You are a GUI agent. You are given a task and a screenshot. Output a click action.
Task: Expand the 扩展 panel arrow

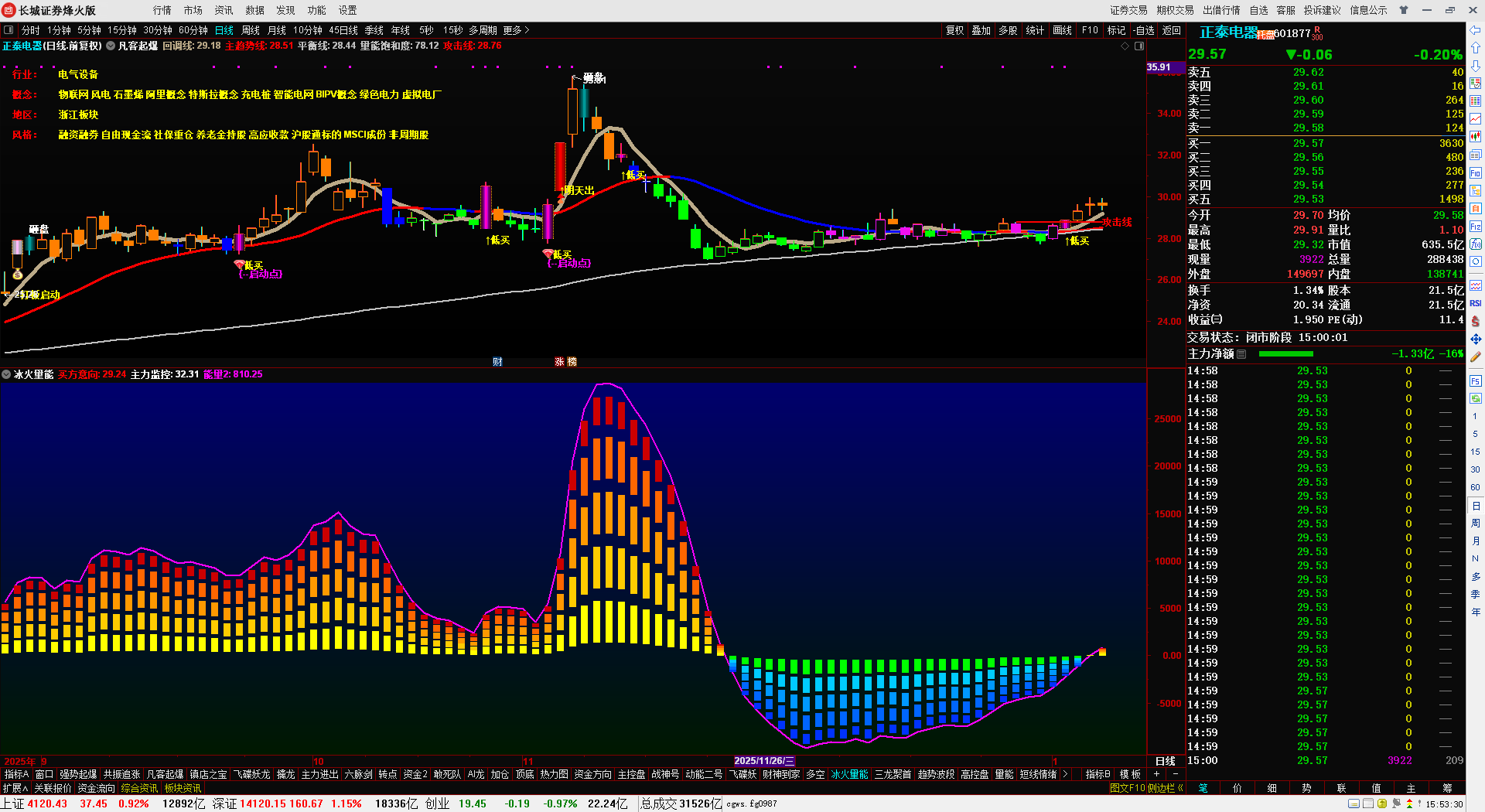point(15,788)
